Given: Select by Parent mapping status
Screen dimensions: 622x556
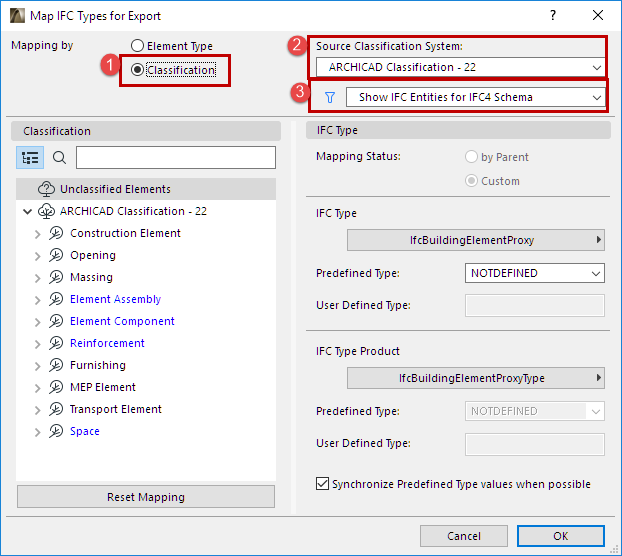Looking at the screenshot, I should pos(471,157).
